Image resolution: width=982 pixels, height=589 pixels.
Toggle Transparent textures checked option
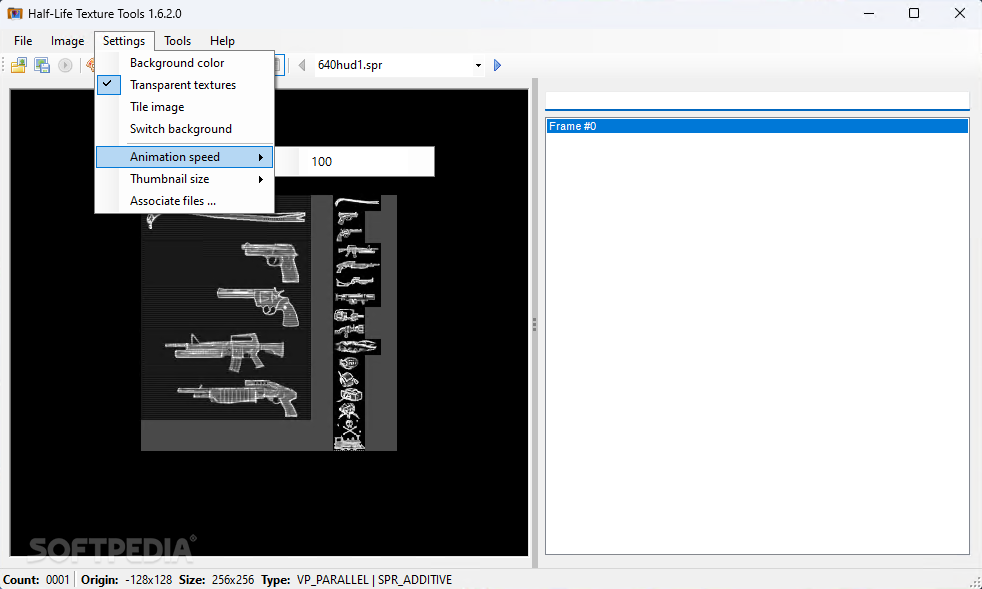tap(185, 85)
